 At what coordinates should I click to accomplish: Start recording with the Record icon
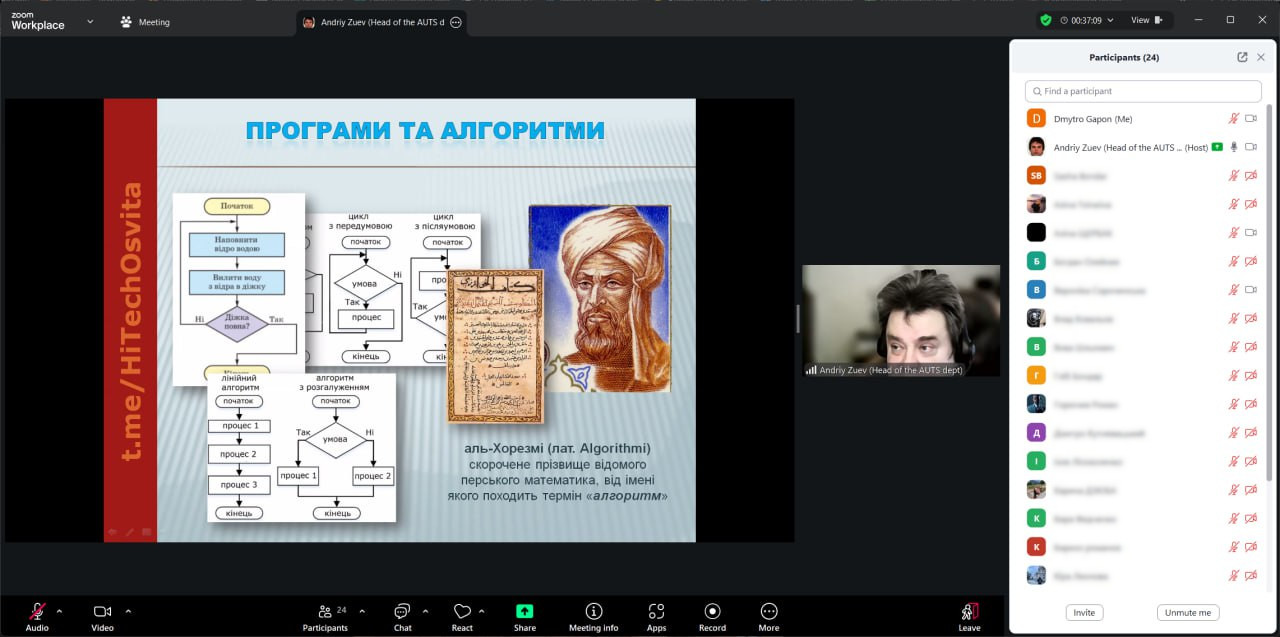coord(712,611)
